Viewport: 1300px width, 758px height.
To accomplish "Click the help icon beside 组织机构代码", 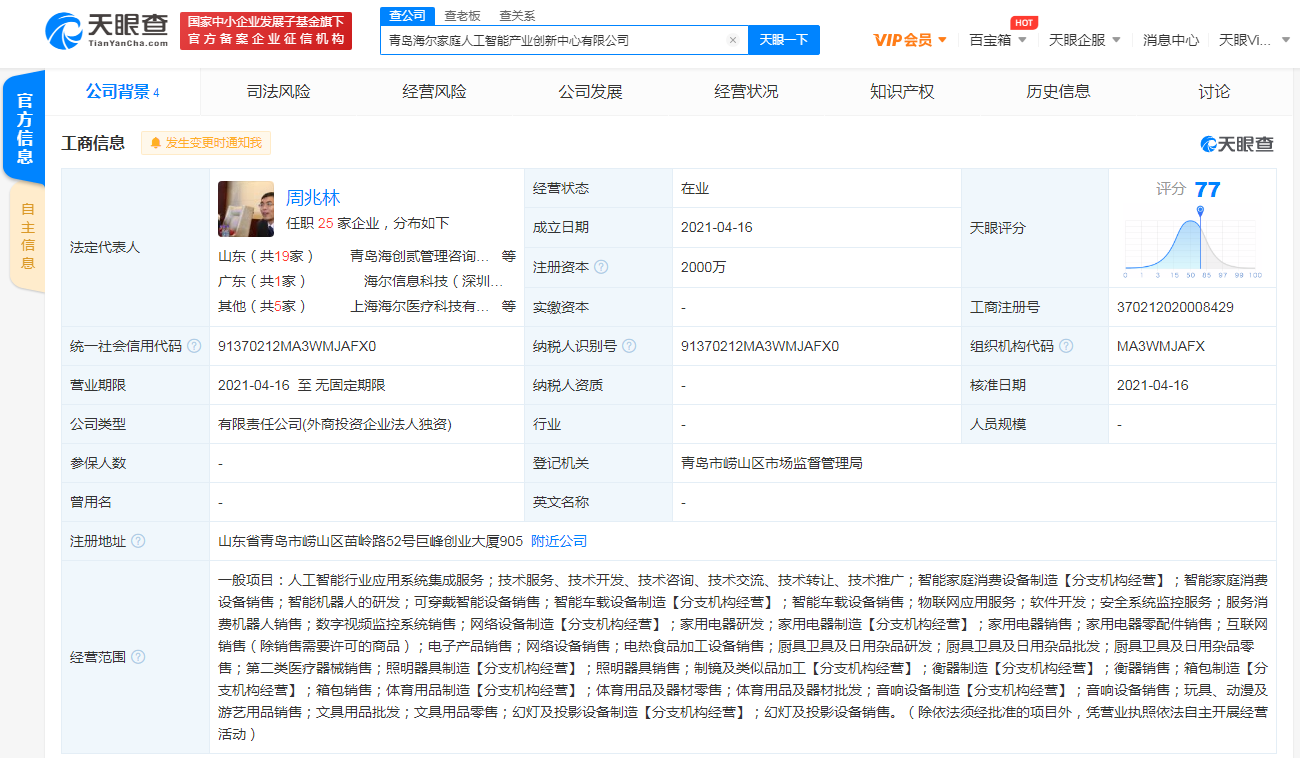I will tap(1066, 346).
